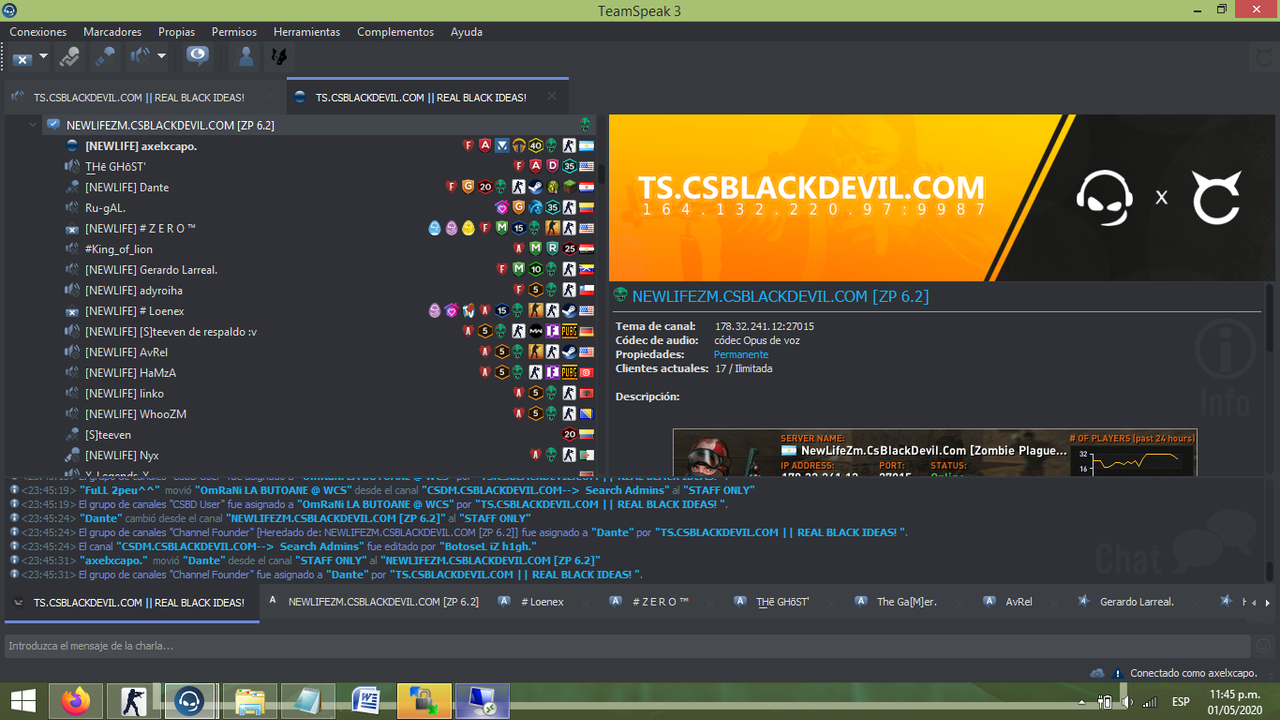Select user [NEWLIFE] # Loenex
1280x720 pixels.
coord(135,311)
